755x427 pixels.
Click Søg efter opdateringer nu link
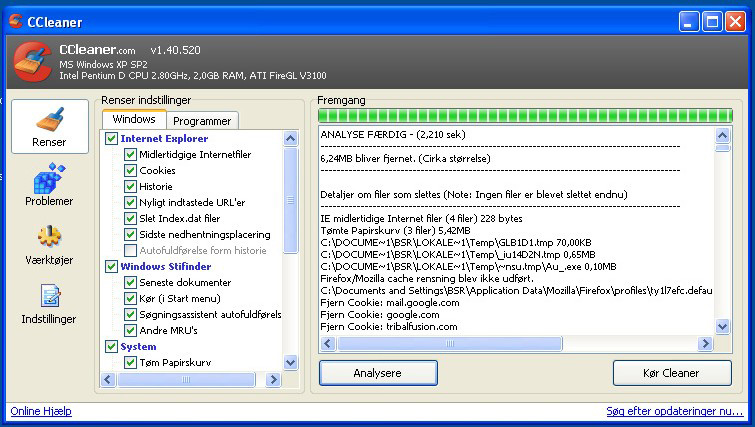pos(674,411)
